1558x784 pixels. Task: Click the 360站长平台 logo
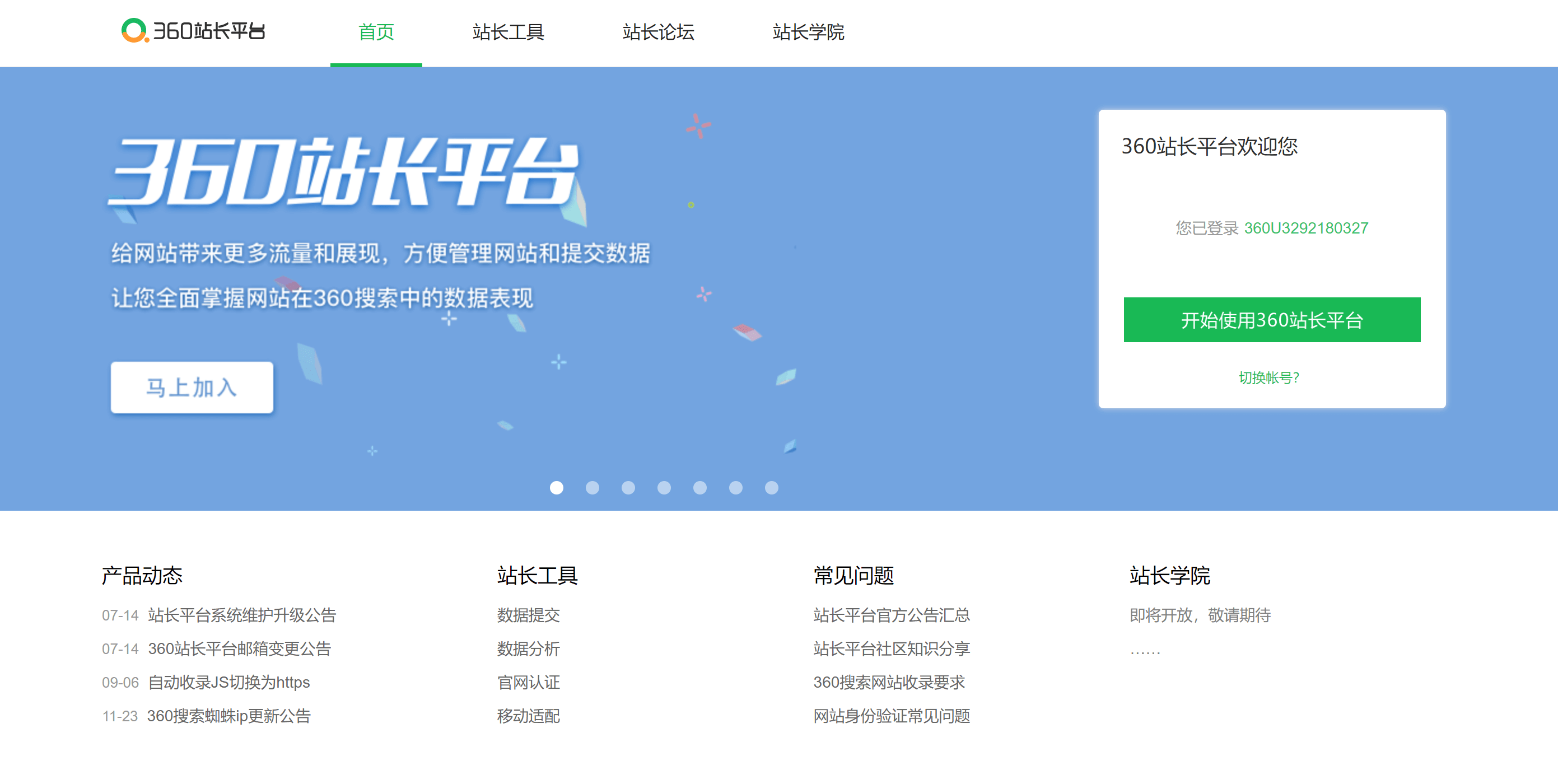point(194,31)
